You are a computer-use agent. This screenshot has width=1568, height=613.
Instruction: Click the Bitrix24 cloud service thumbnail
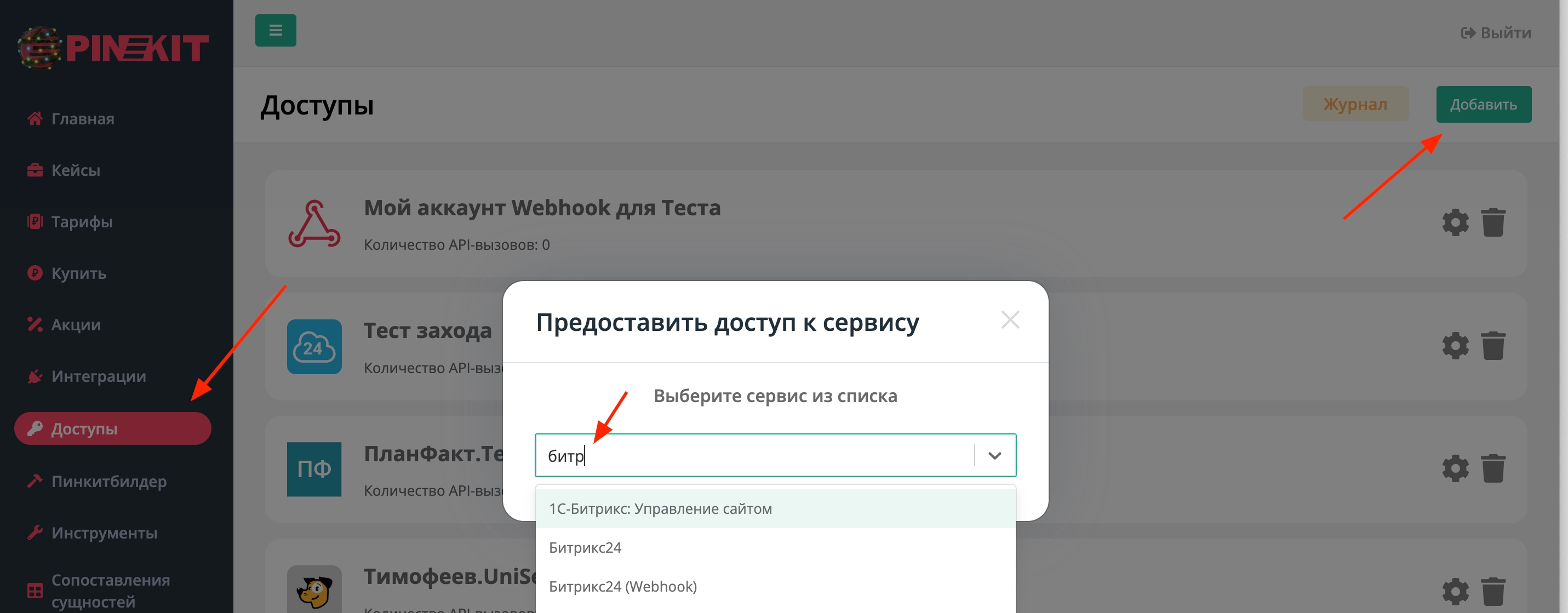click(x=314, y=347)
